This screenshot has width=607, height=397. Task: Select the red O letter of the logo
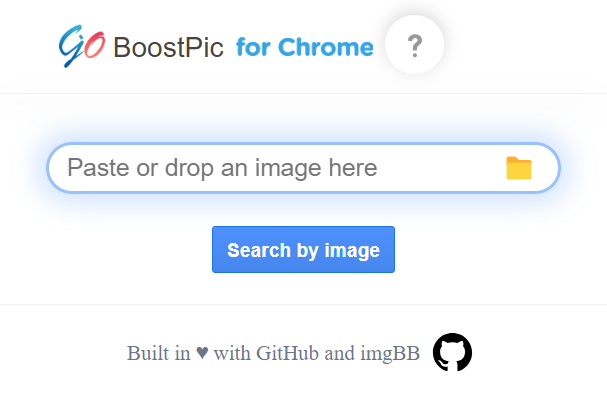pyautogui.click(x=94, y=45)
